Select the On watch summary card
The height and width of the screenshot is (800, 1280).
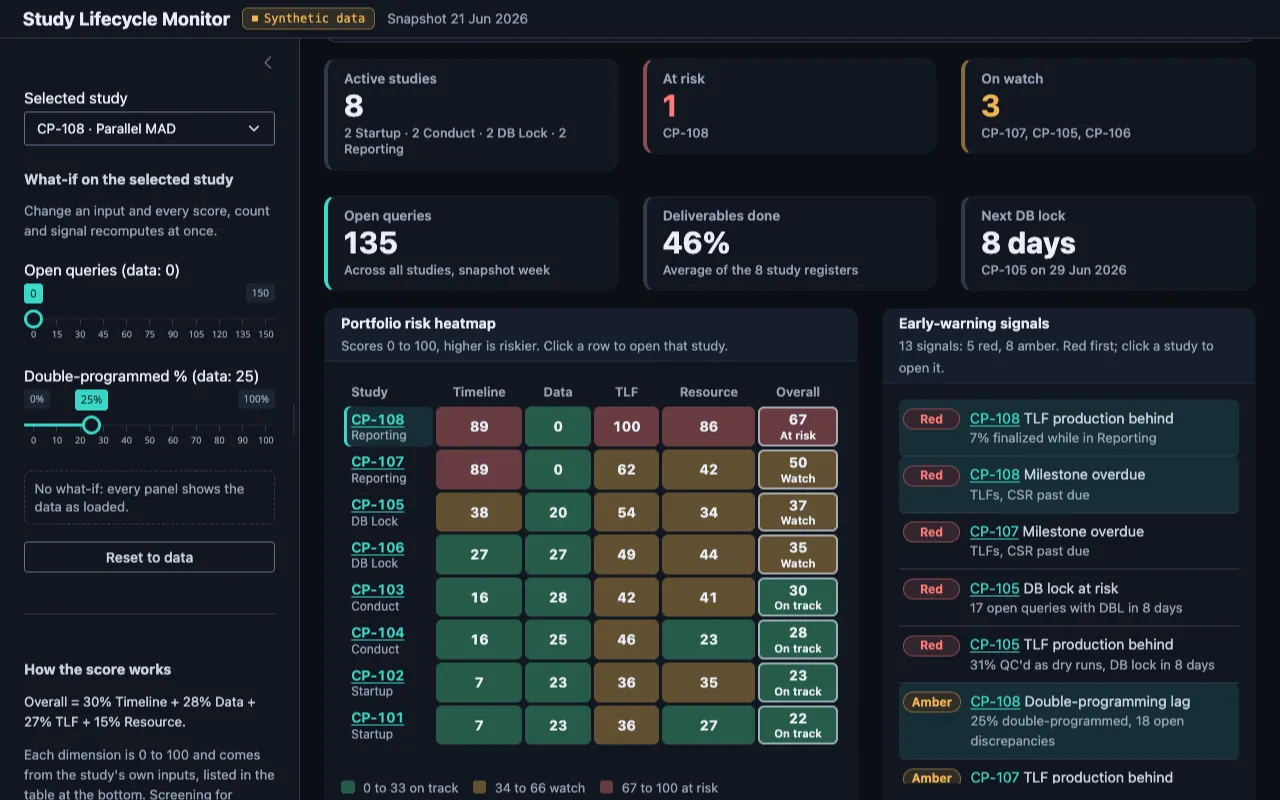coord(1108,106)
